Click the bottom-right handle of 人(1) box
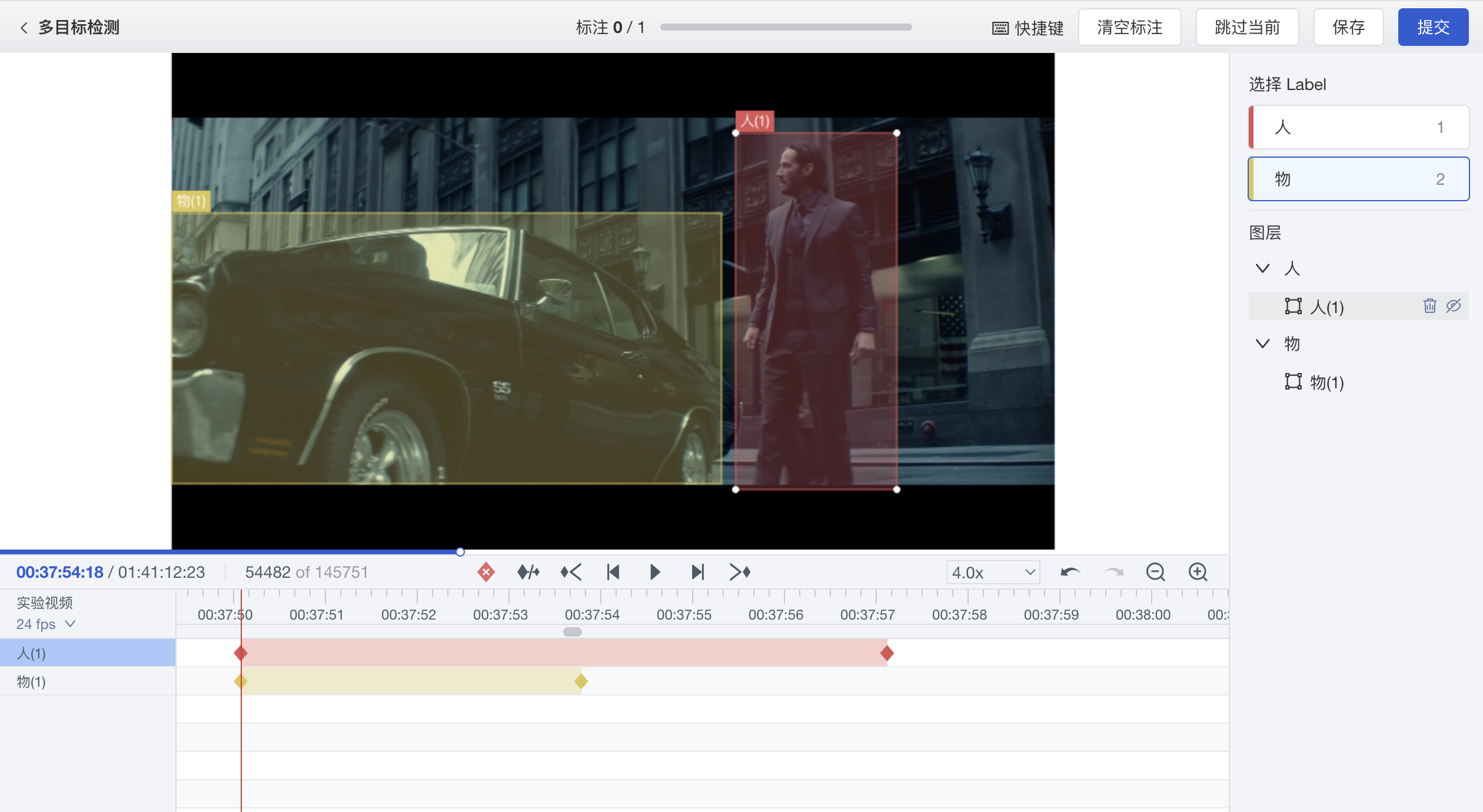 (x=897, y=489)
